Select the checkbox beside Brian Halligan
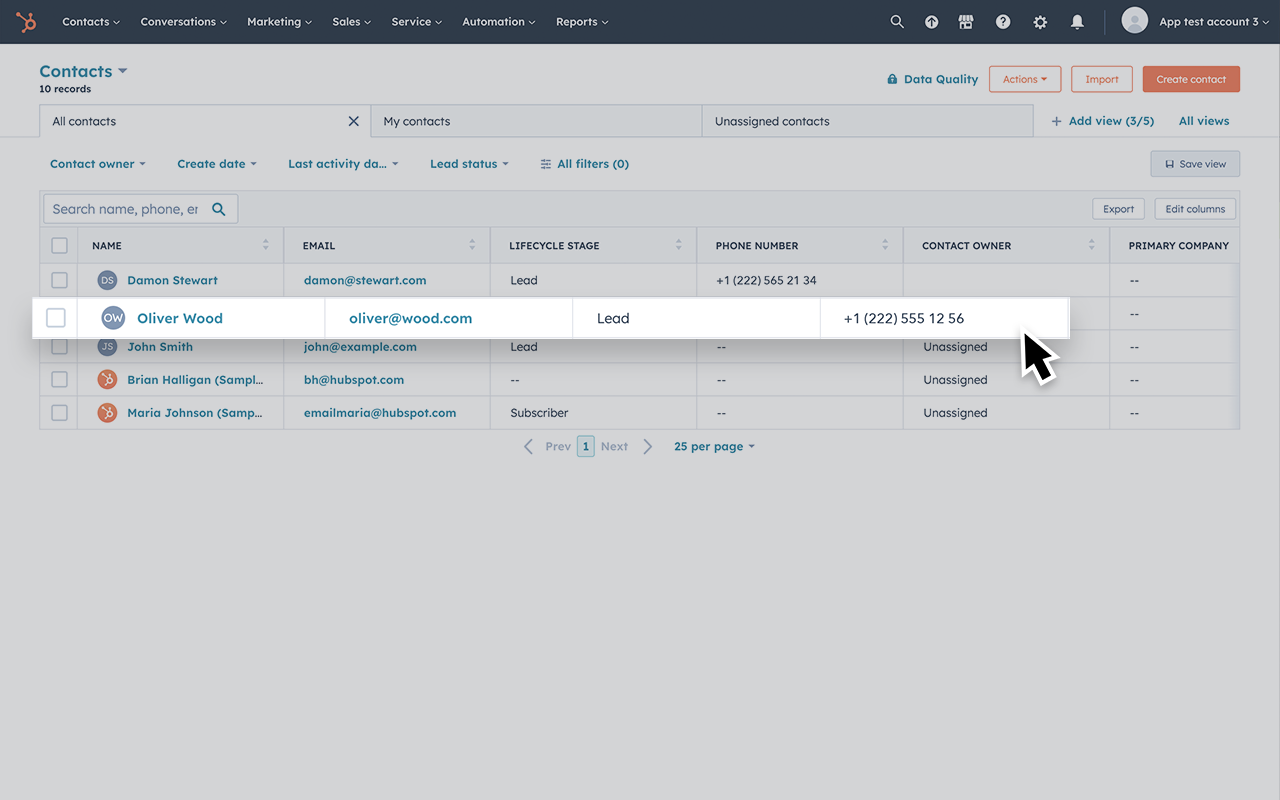 point(59,379)
